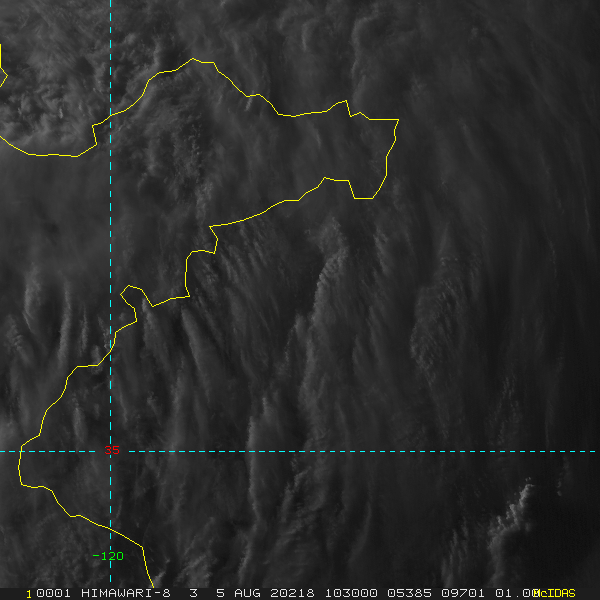Click the "103000" time value
Image resolution: width=600 pixels, height=600 pixels.
[351, 593]
